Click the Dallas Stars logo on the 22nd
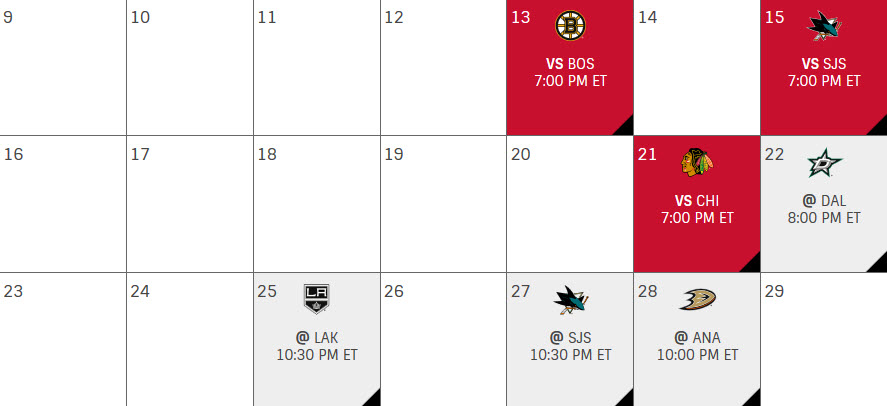Screen dimensions: 887x406 [x=824, y=163]
